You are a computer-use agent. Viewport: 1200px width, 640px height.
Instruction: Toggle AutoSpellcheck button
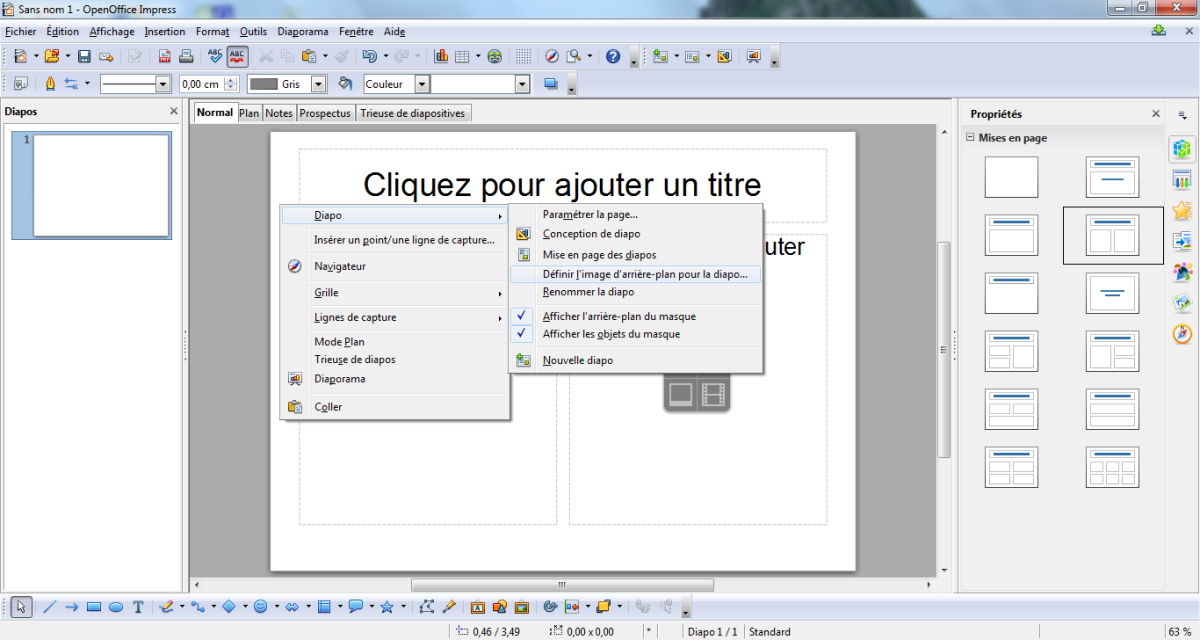click(x=238, y=56)
